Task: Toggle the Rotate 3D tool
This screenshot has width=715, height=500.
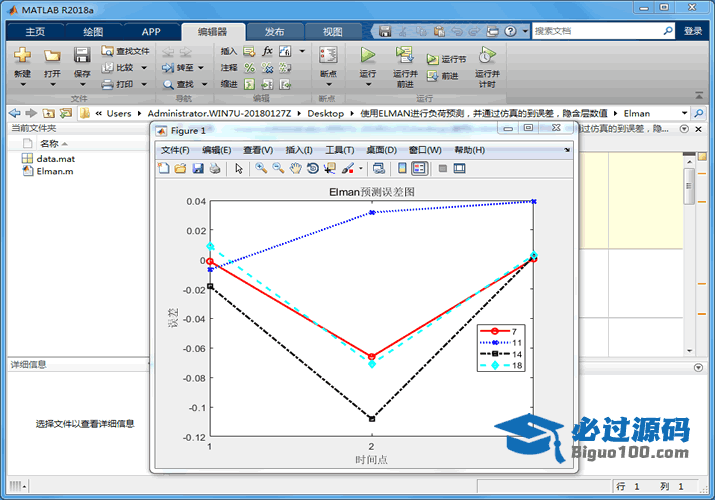Action: pyautogui.click(x=313, y=168)
